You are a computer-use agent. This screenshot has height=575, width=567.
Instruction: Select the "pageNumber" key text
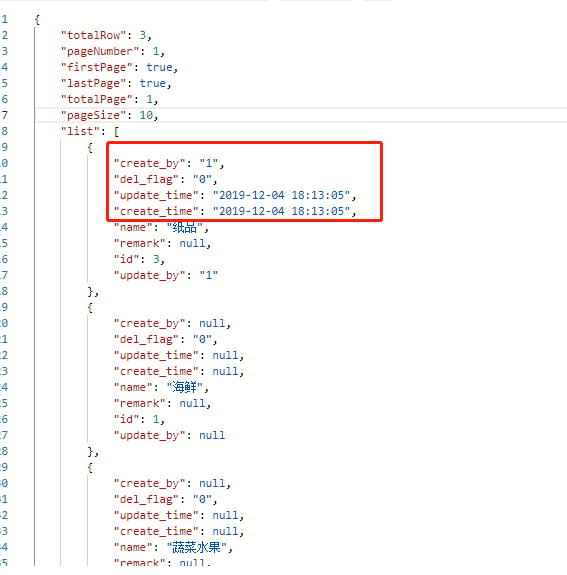[x=100, y=51]
